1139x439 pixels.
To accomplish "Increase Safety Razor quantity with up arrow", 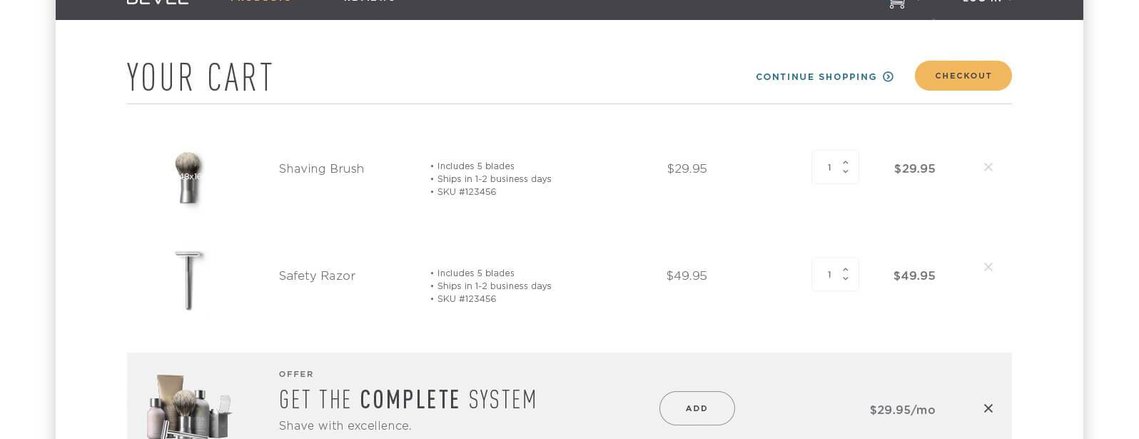I will coord(845,270).
